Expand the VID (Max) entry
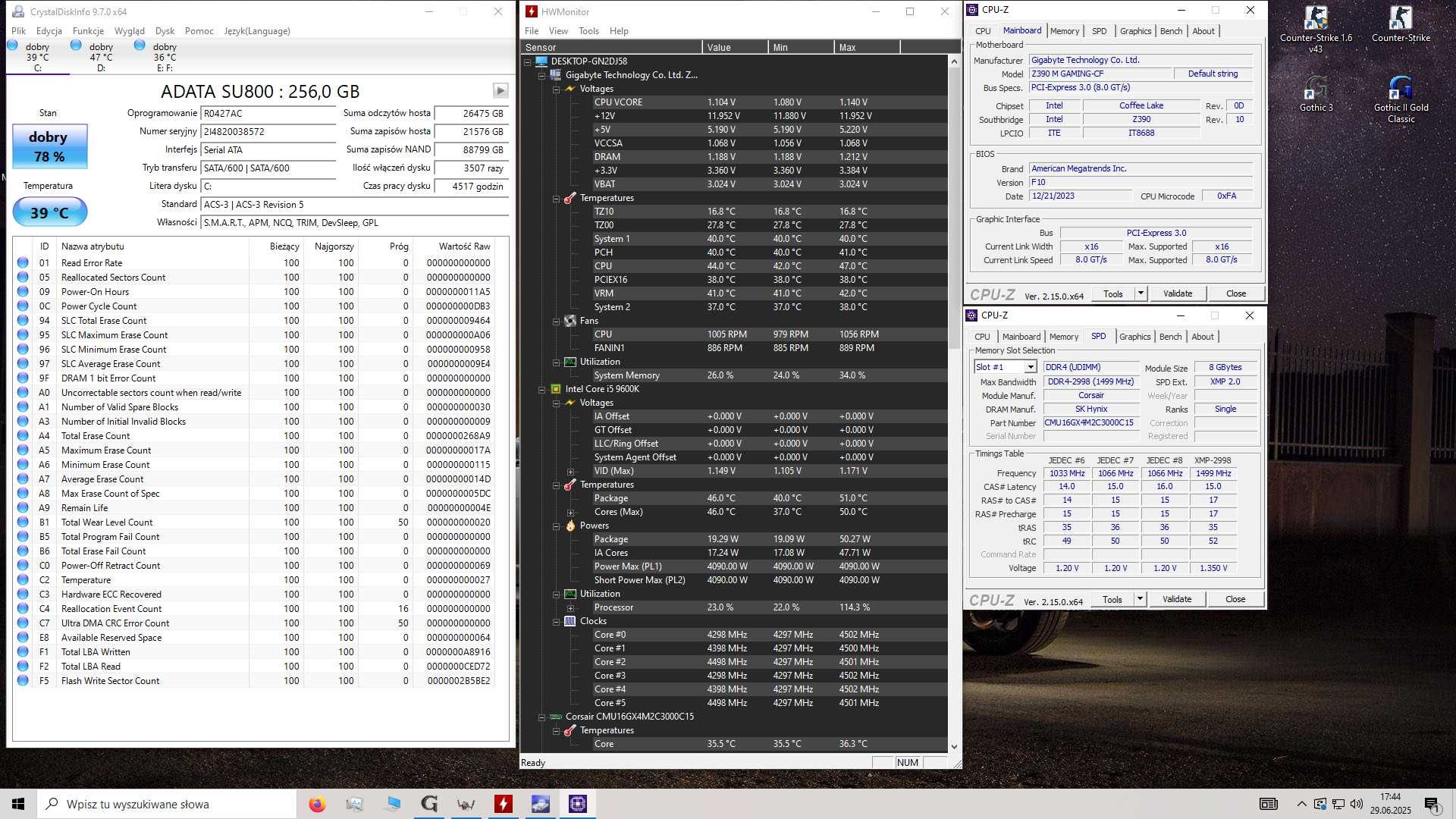The image size is (1456, 819). 570,471
